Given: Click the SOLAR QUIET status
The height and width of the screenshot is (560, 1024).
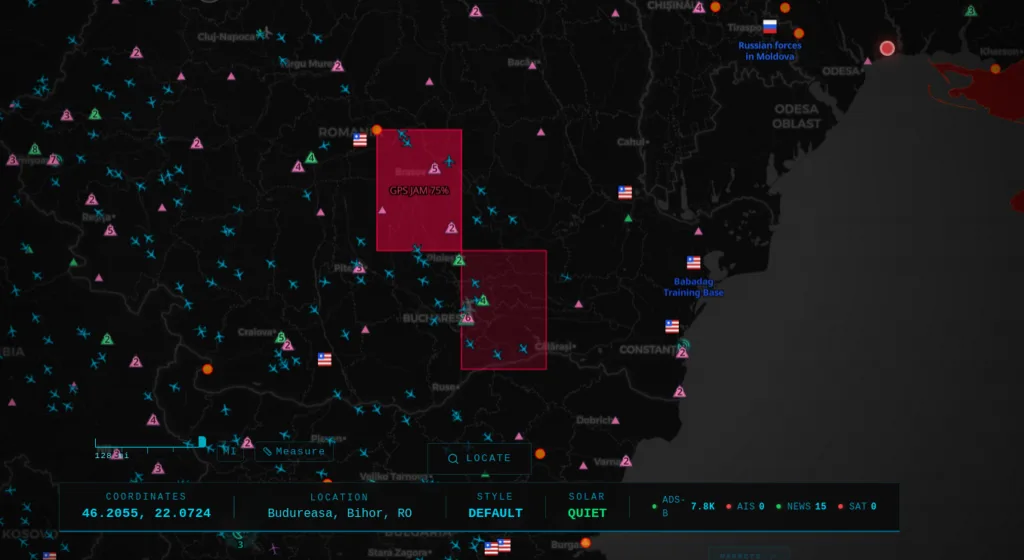Looking at the screenshot, I should [x=586, y=506].
